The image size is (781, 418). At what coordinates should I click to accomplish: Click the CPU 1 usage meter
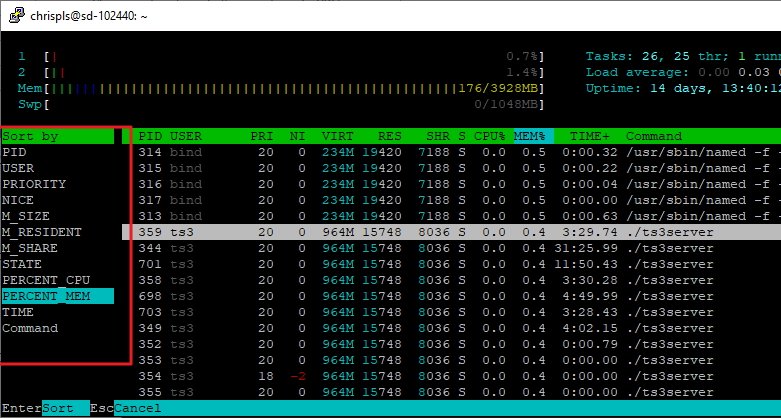[280, 56]
